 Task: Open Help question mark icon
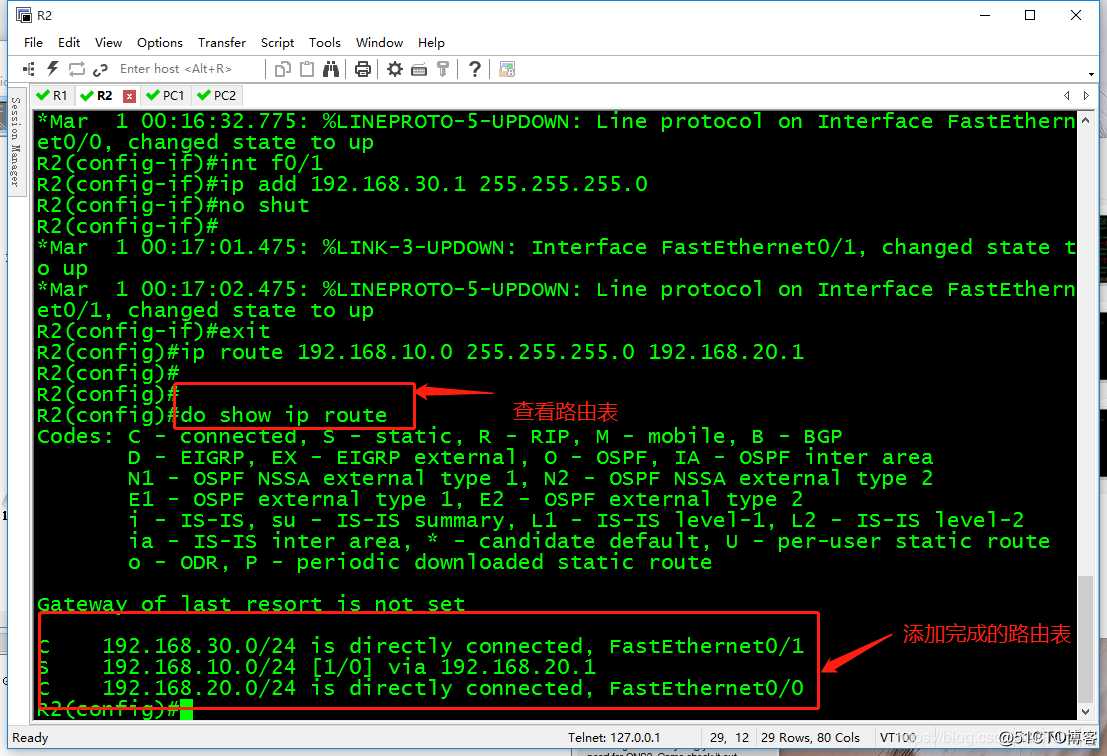(475, 68)
